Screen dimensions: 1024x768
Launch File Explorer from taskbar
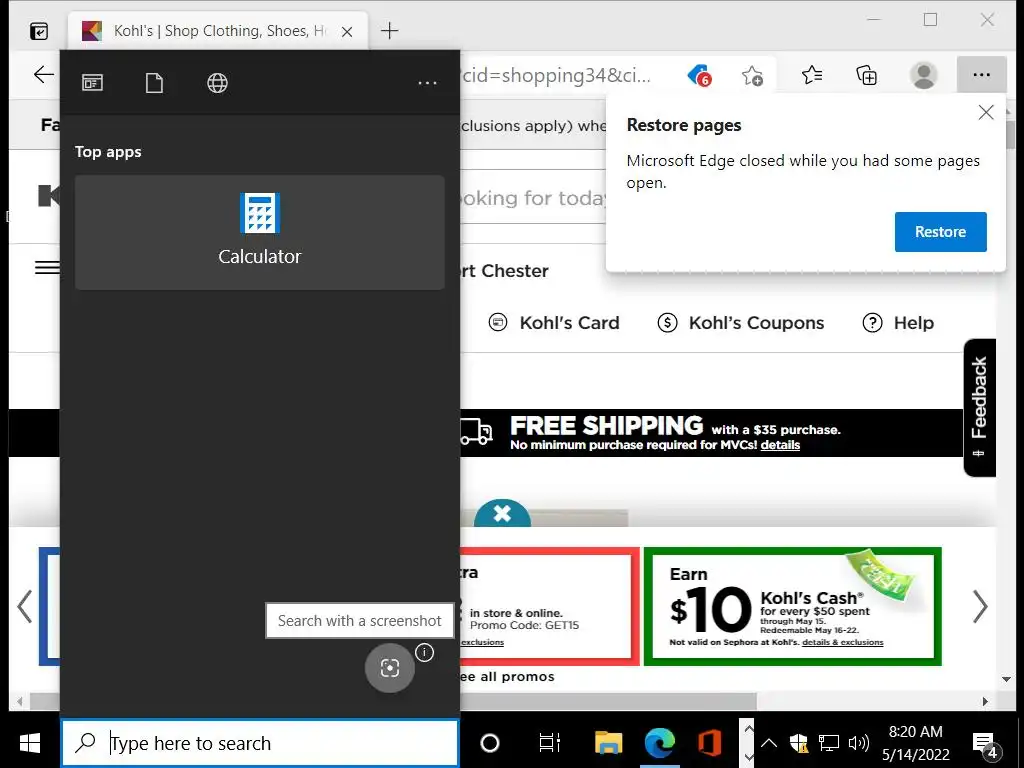[608, 743]
